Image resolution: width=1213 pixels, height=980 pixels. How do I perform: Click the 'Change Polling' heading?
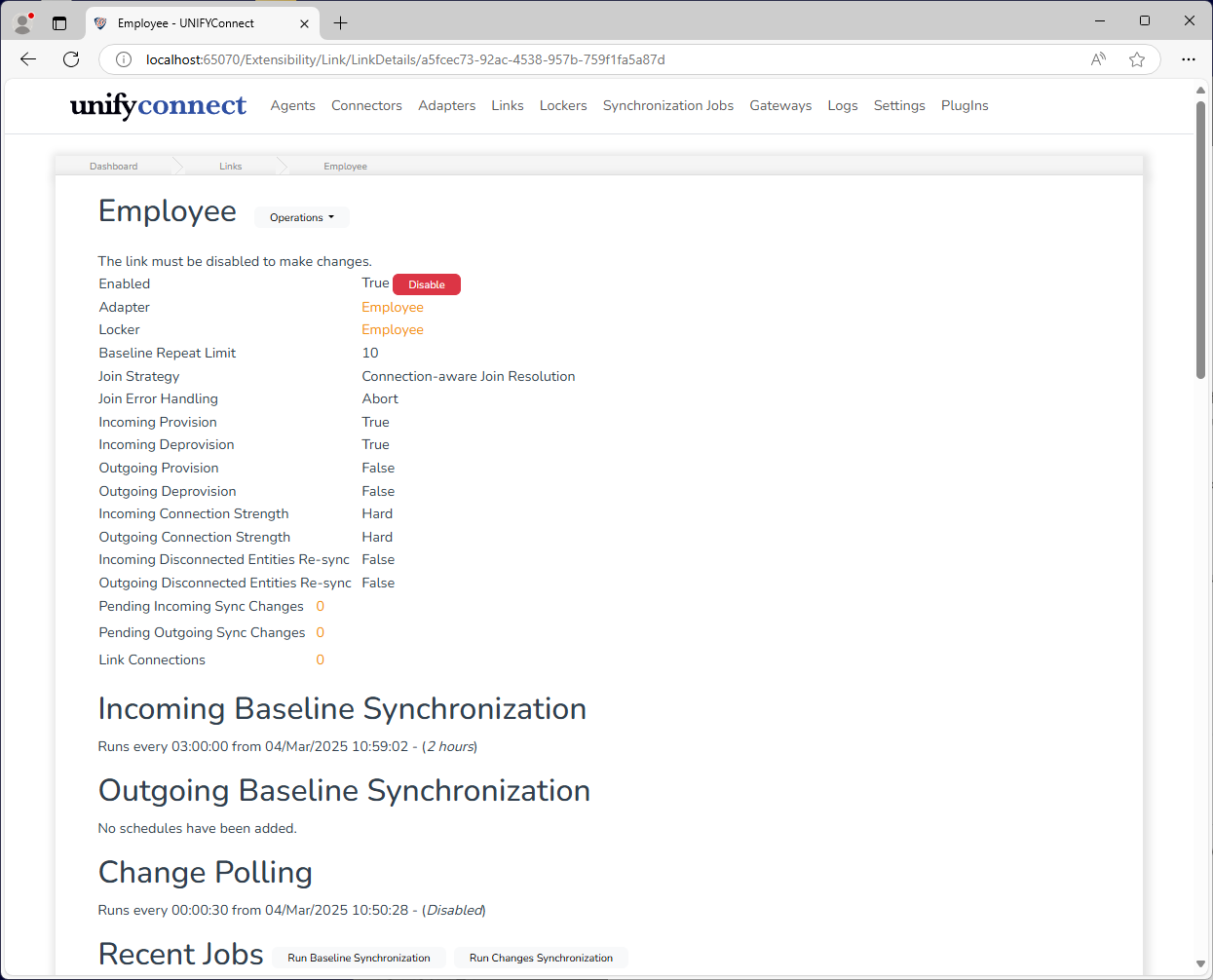206,872
